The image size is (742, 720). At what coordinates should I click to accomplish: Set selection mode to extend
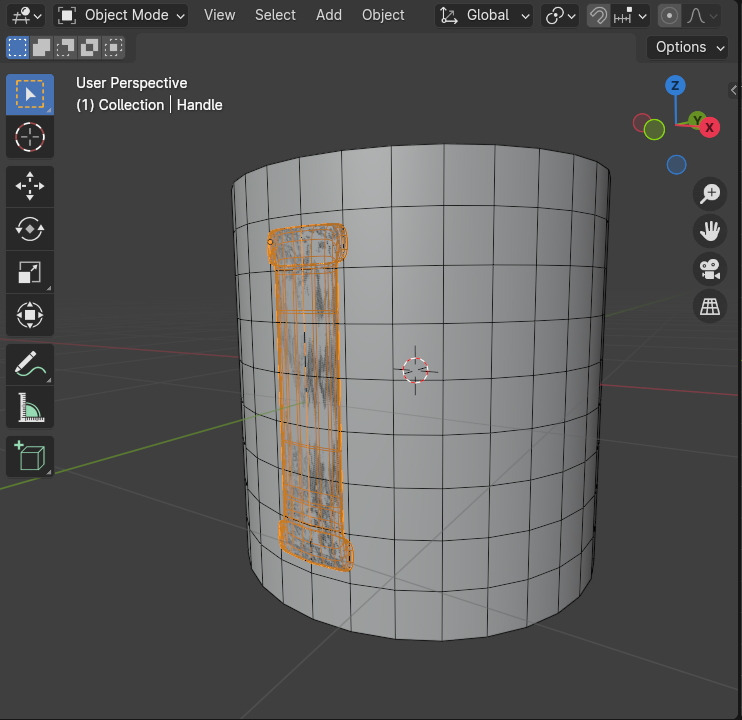(x=42, y=47)
